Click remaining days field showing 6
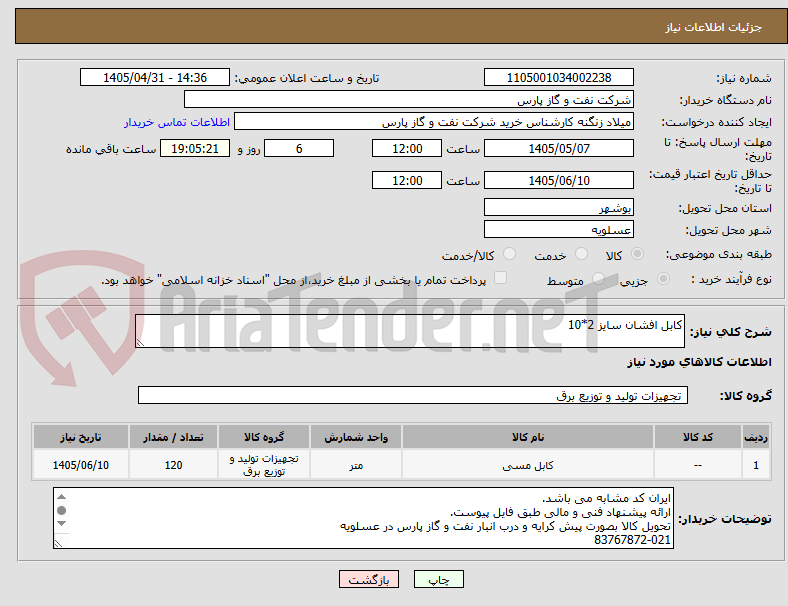This screenshot has height=606, width=788. pos(299,148)
